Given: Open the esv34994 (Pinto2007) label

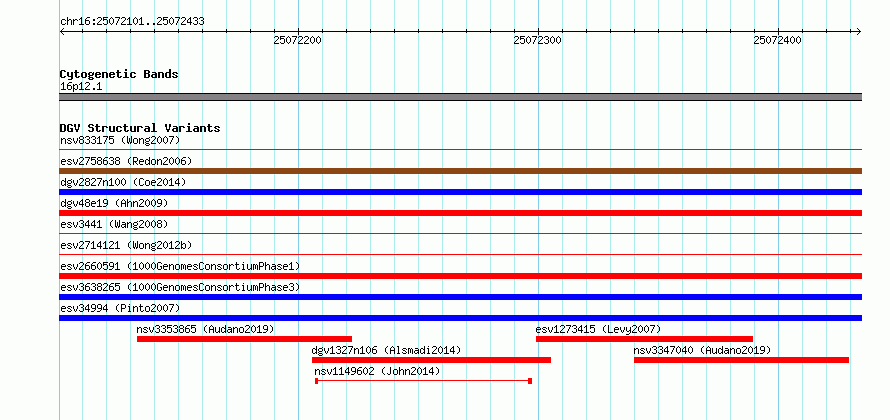Looking at the screenshot, I should click(120, 308).
